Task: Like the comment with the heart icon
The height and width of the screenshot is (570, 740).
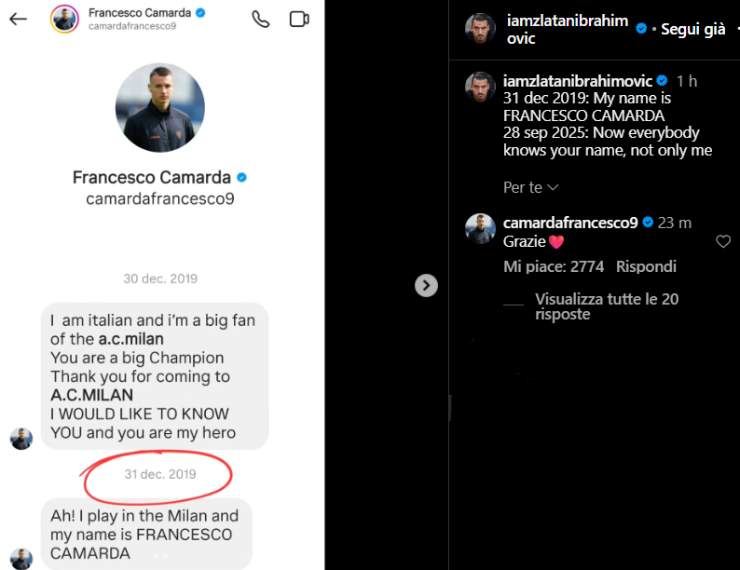Action: click(x=723, y=242)
